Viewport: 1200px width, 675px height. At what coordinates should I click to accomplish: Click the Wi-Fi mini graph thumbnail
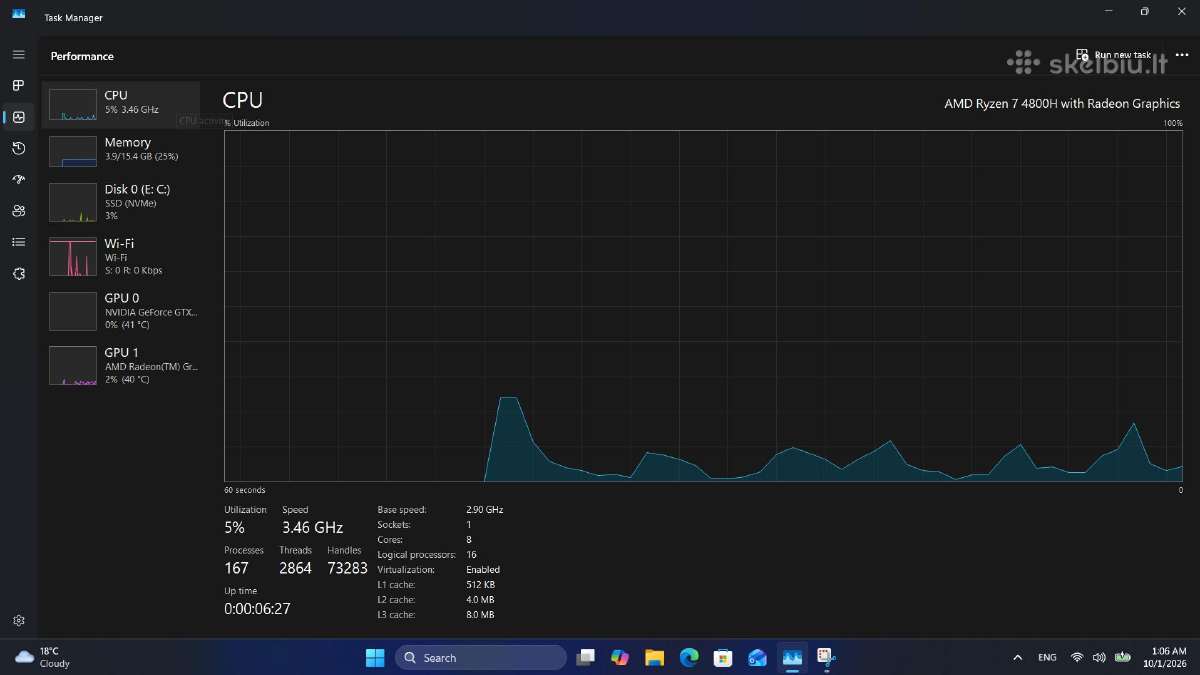73,257
